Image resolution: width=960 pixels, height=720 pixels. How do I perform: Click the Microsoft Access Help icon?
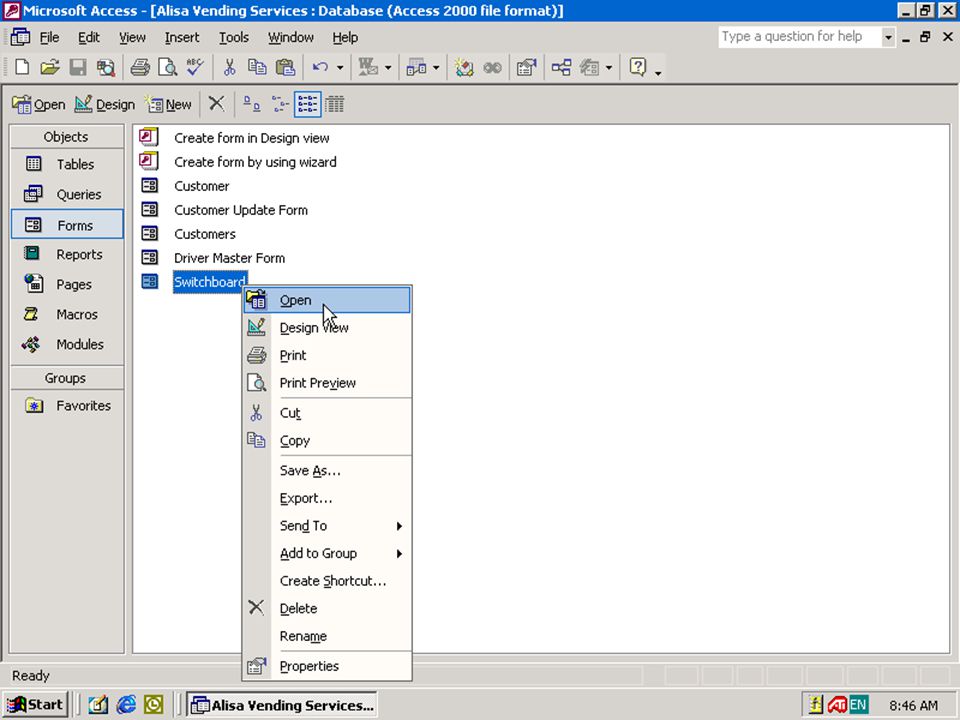(637, 67)
